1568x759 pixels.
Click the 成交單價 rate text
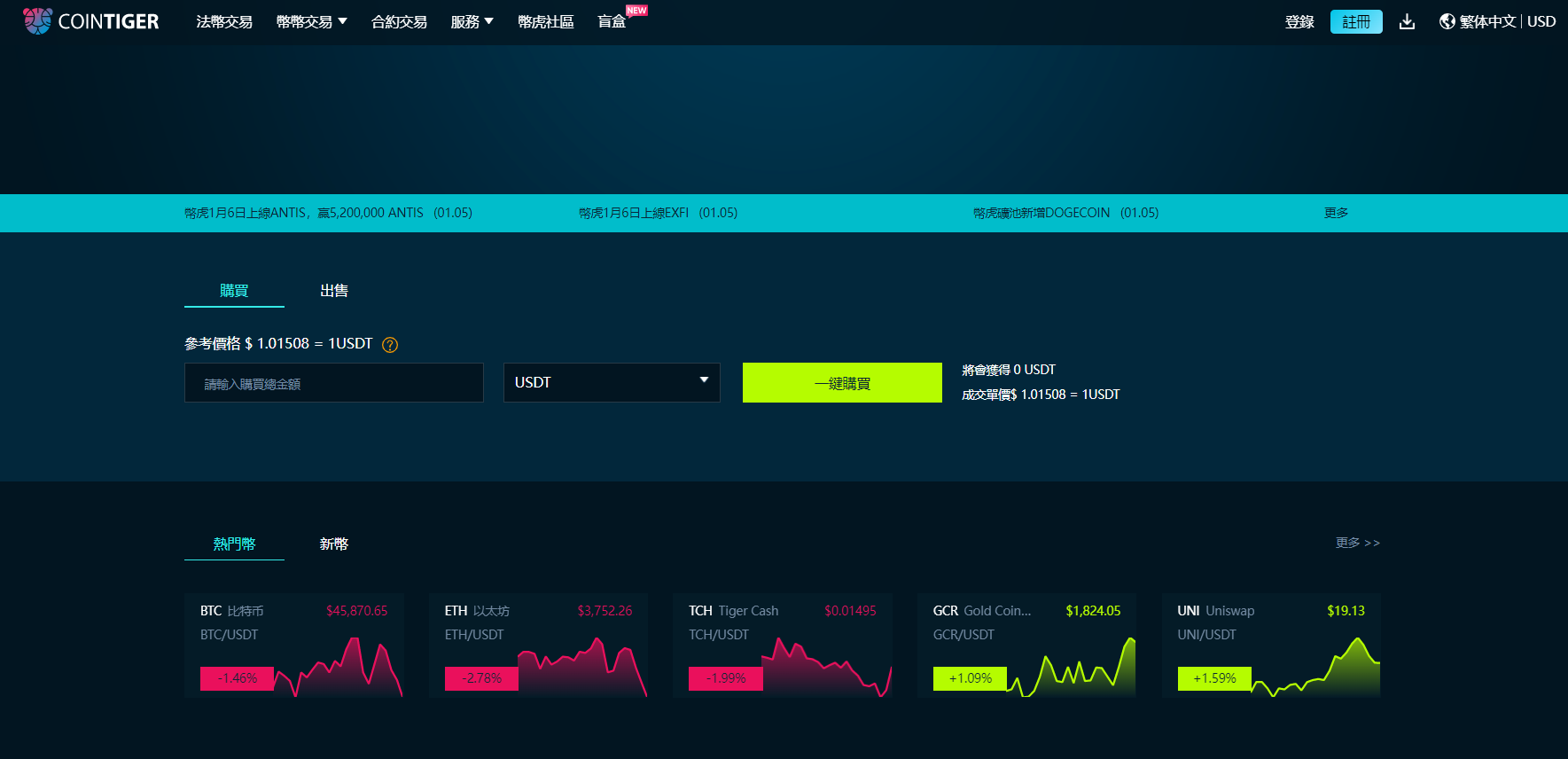tap(1041, 395)
